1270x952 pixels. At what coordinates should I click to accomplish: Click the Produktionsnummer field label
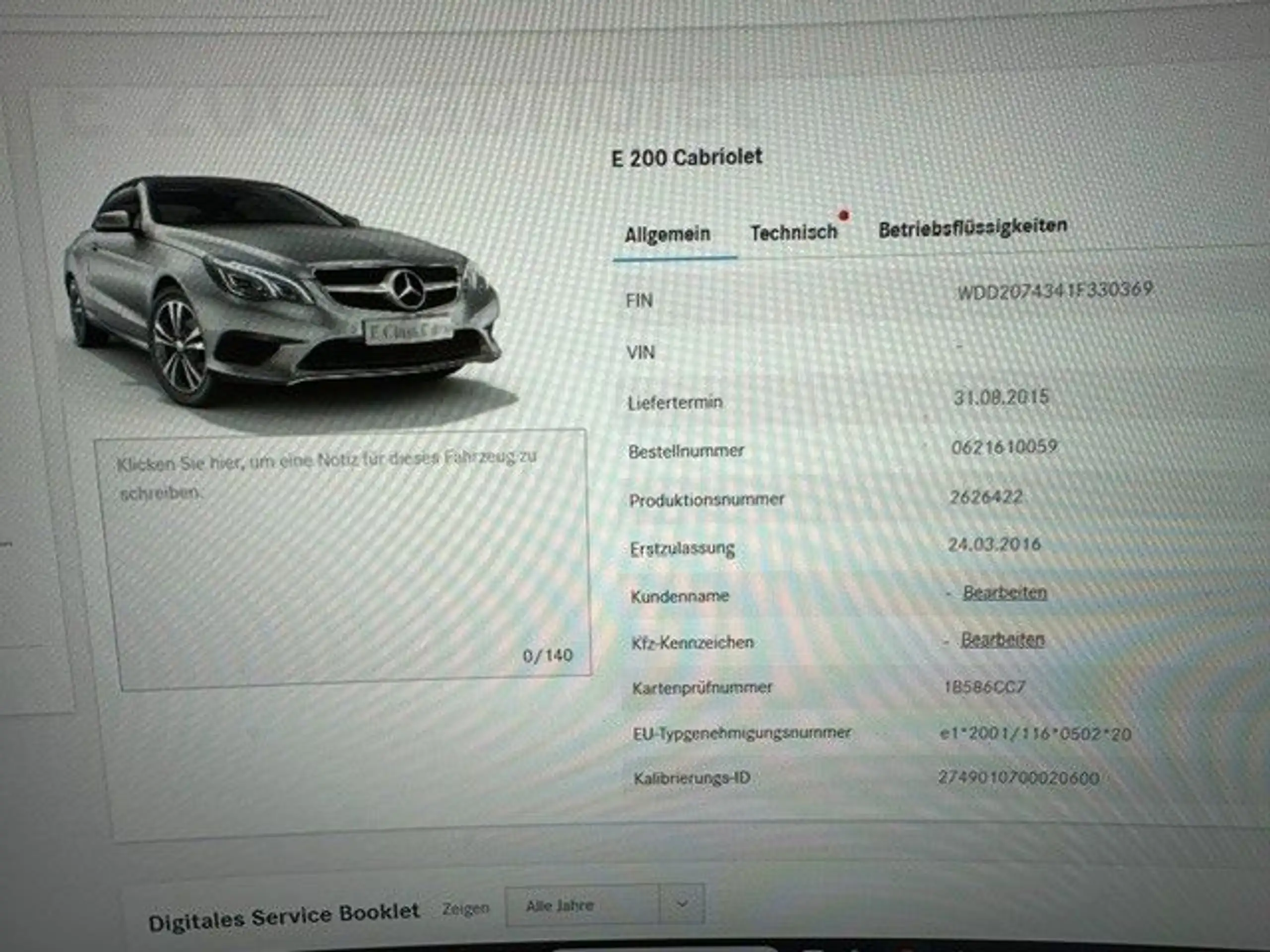tap(707, 500)
